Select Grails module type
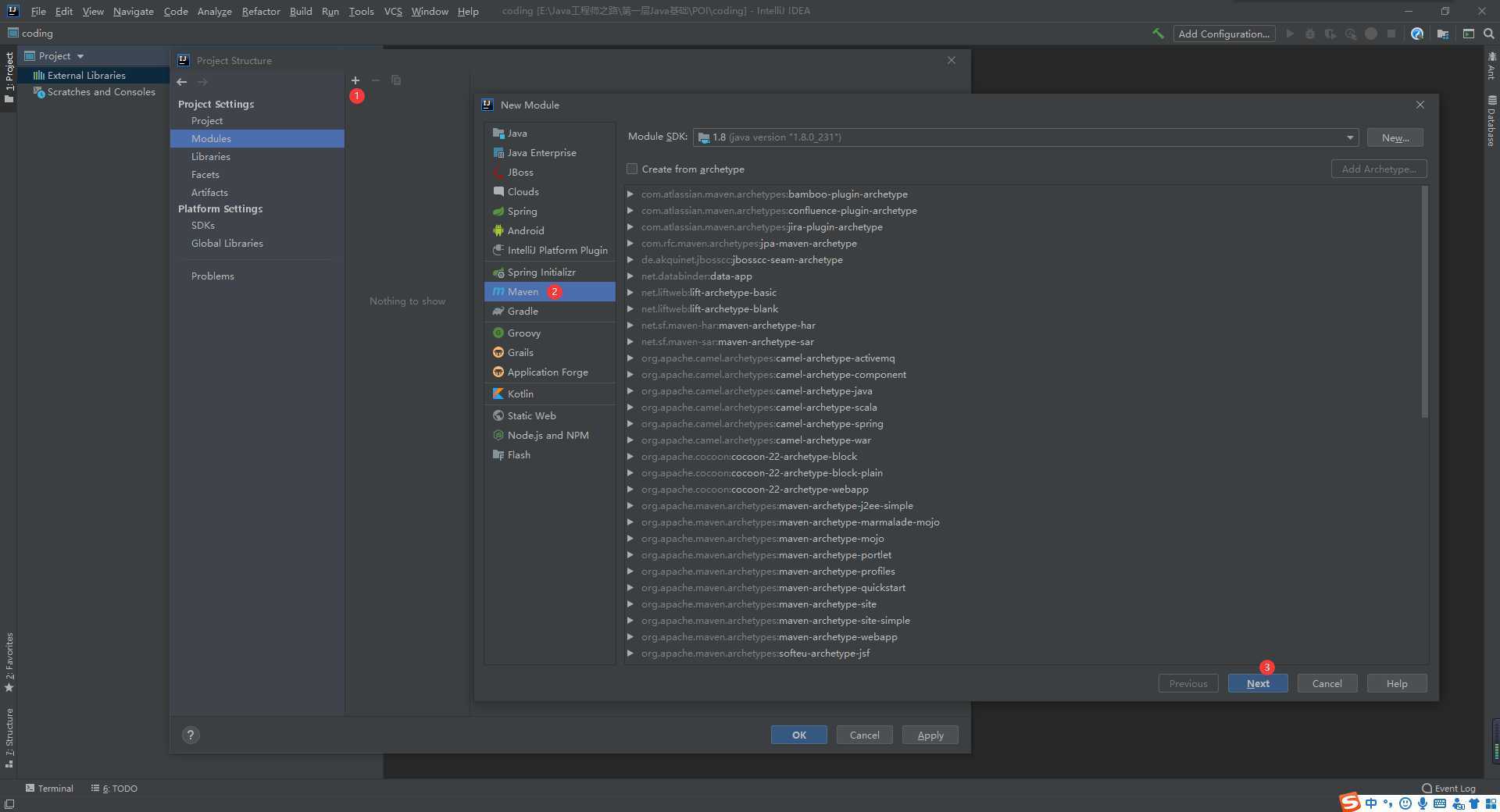1500x812 pixels. (x=550, y=353)
